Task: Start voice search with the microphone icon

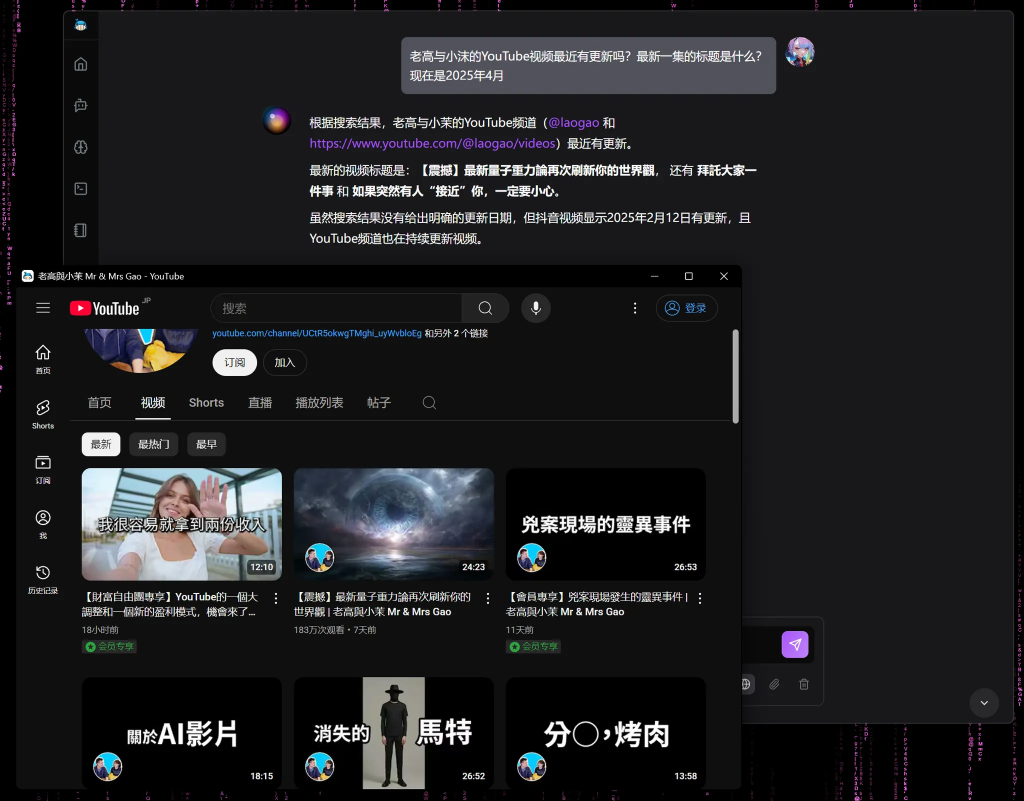Action: pyautogui.click(x=536, y=308)
